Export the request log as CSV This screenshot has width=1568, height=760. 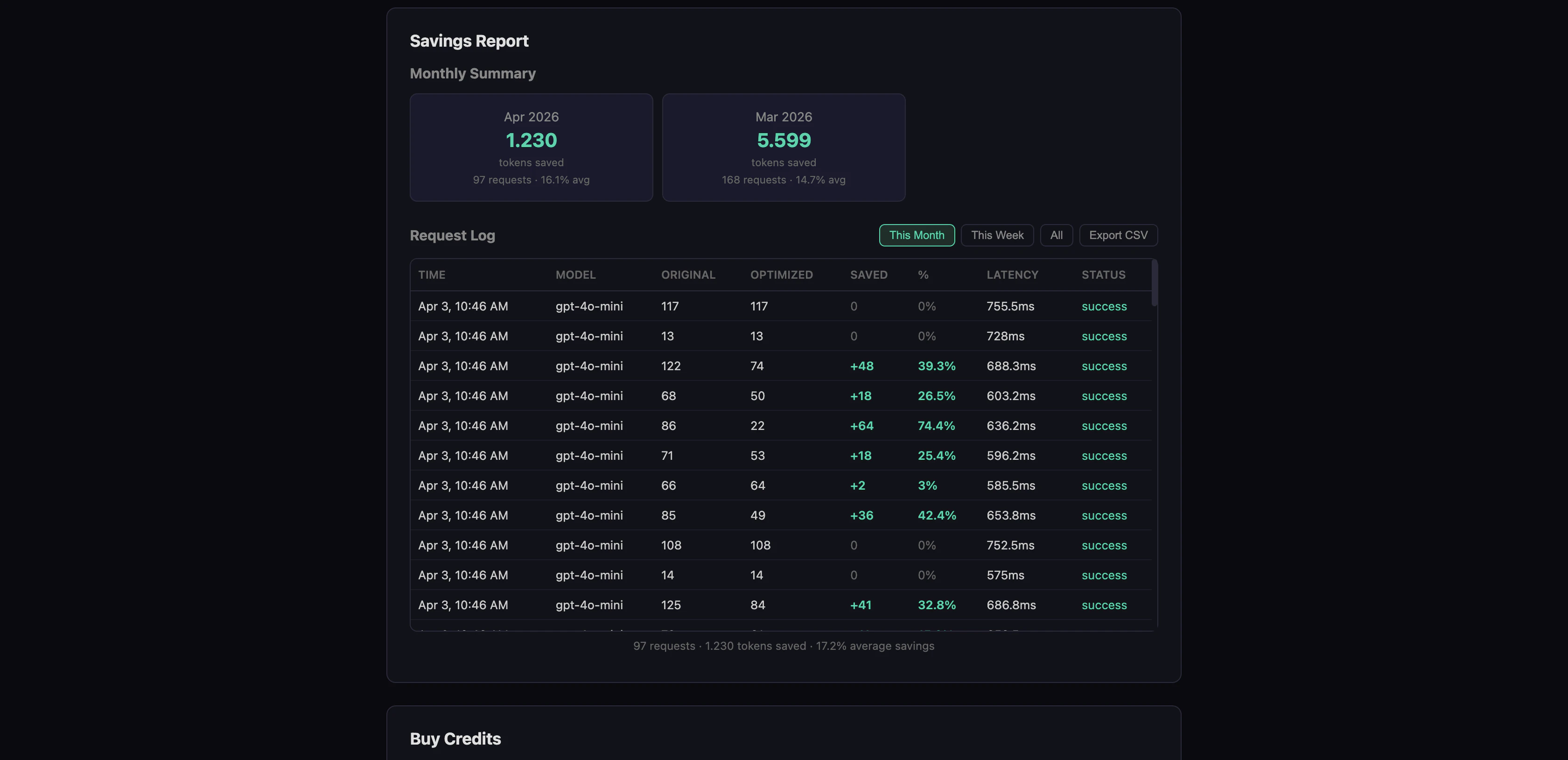pos(1118,235)
